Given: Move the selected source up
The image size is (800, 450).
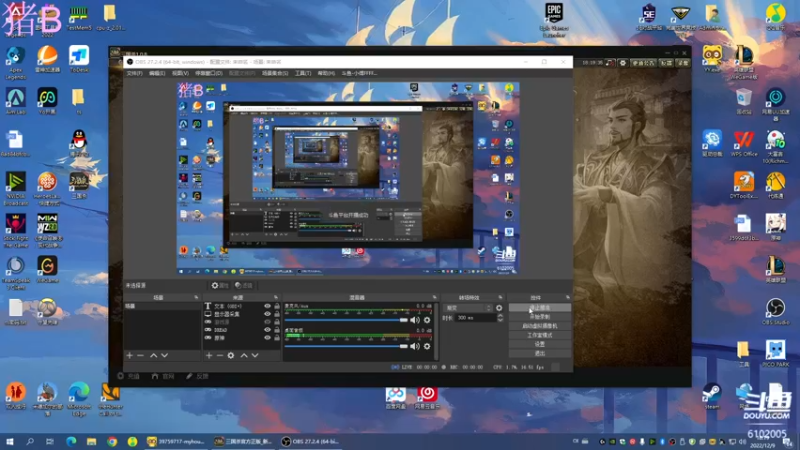Looking at the screenshot, I should (244, 355).
